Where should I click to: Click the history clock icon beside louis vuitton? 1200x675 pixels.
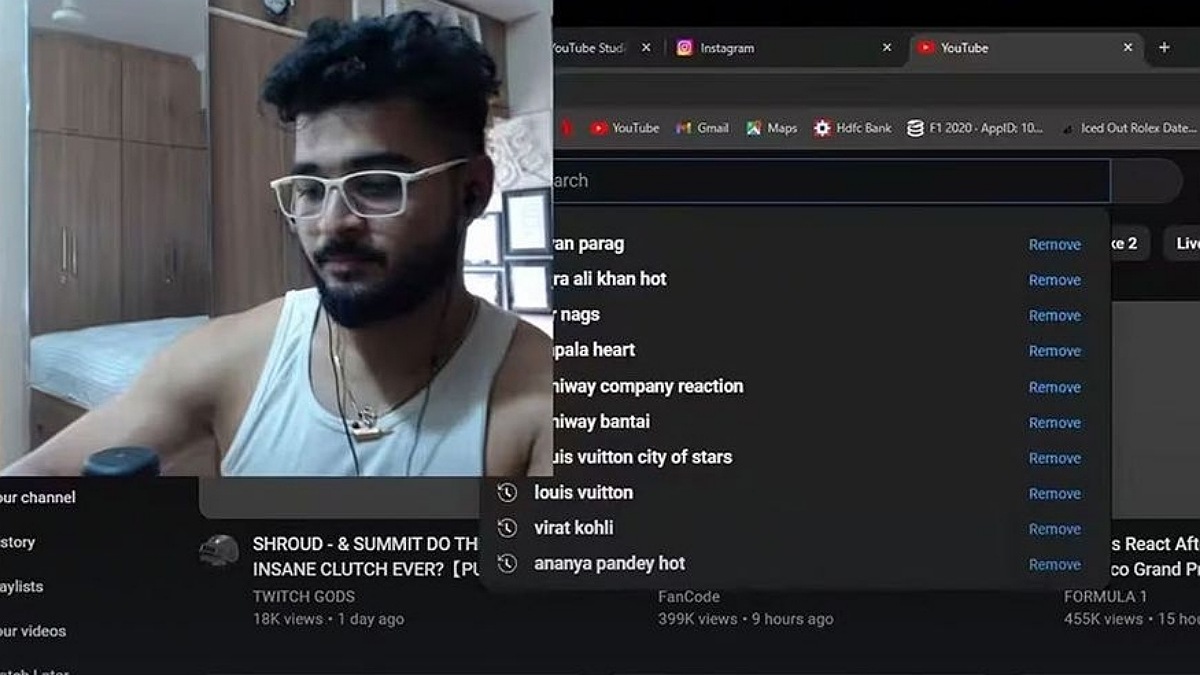point(507,493)
